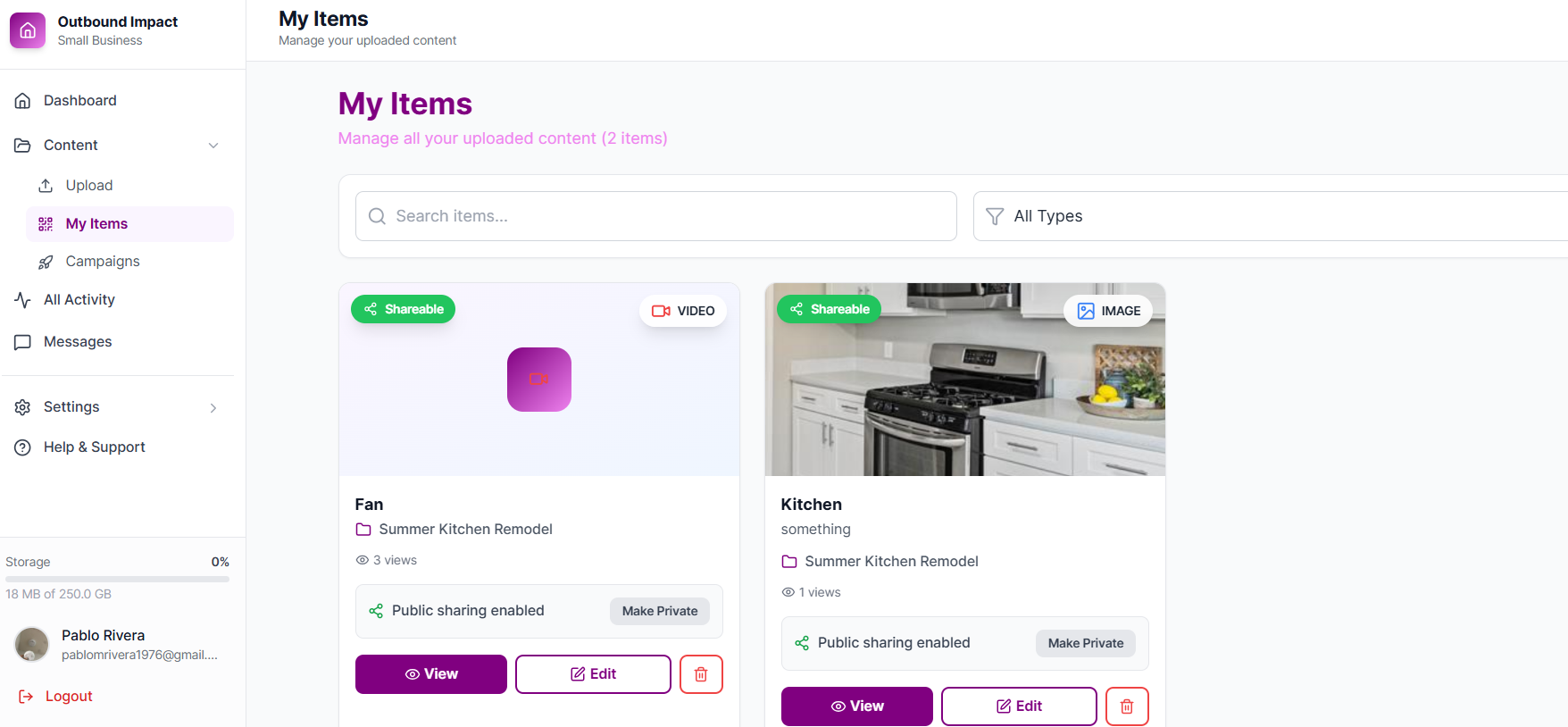Click the Shareable badge on Fan card
Image resolution: width=1568 pixels, height=727 pixels.
point(404,309)
